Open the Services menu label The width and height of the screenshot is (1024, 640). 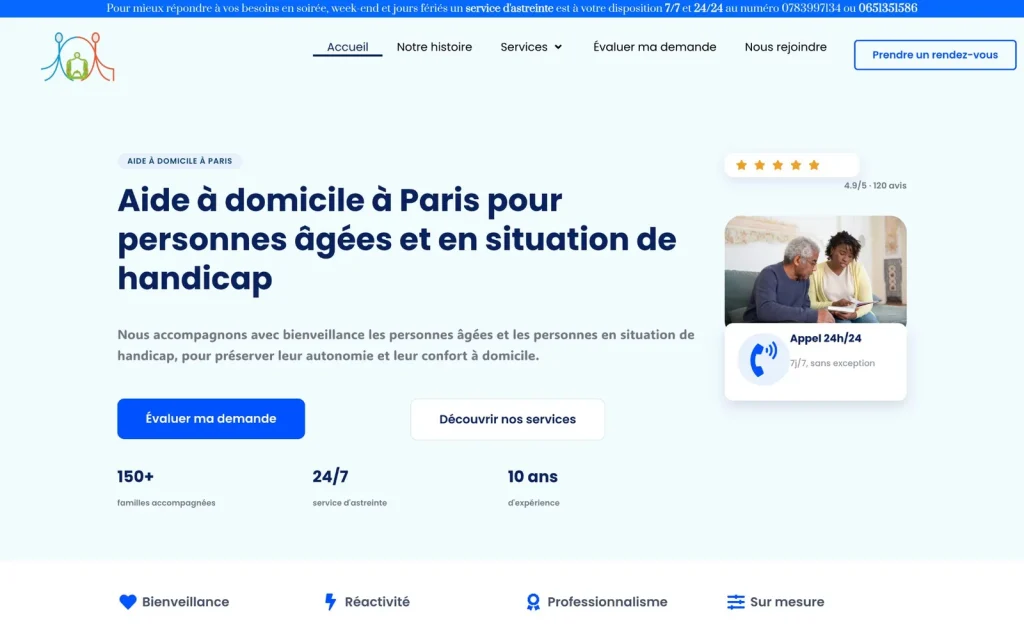tap(524, 47)
